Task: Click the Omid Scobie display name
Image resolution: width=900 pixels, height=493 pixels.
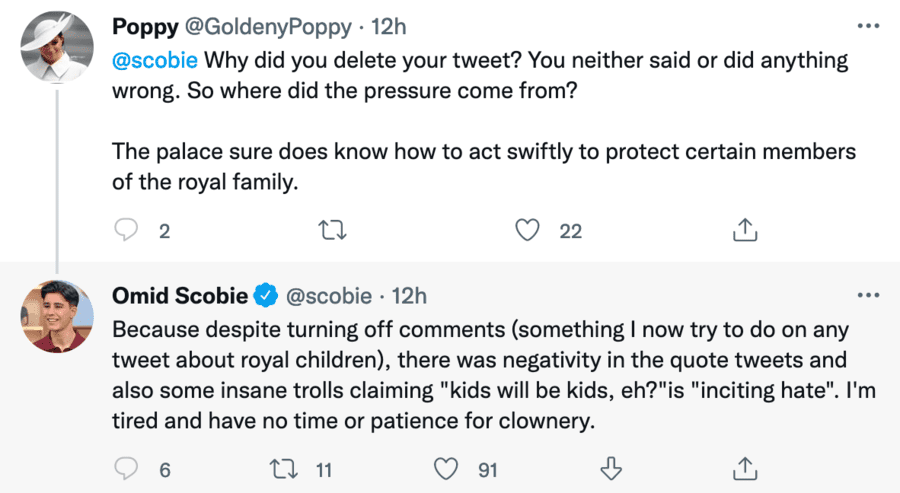Action: point(178,295)
